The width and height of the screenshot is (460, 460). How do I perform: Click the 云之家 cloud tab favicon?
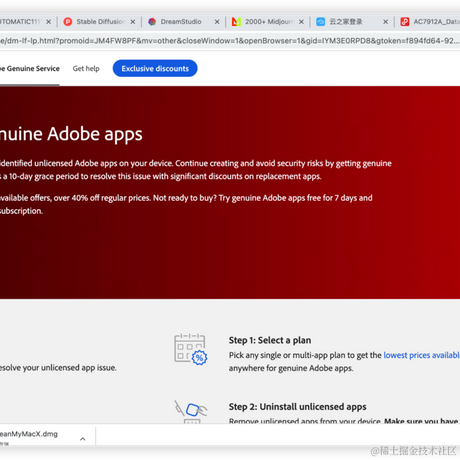pos(321,22)
